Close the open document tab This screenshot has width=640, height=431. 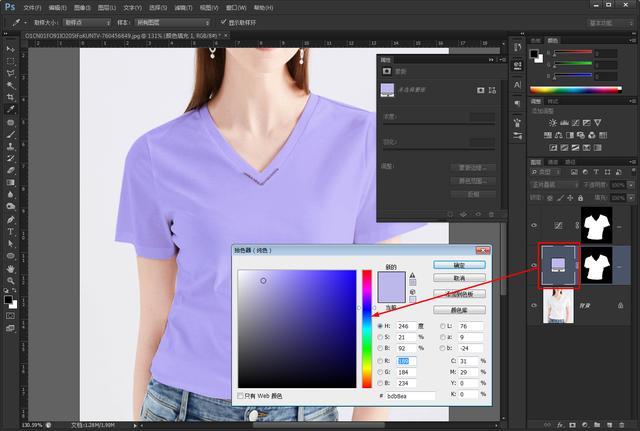pyautogui.click(x=226, y=36)
